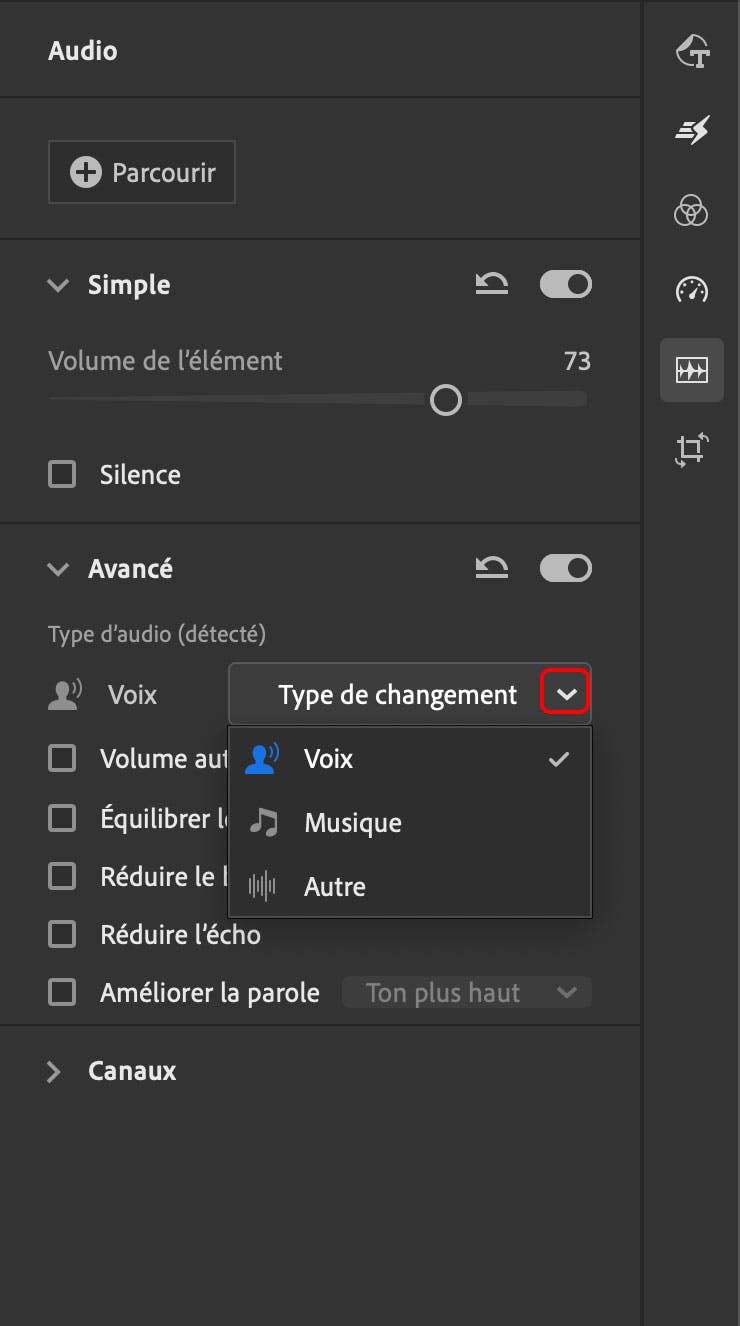
Task: Enable the Réduire l'écho checkbox
Action: pyautogui.click(x=62, y=935)
